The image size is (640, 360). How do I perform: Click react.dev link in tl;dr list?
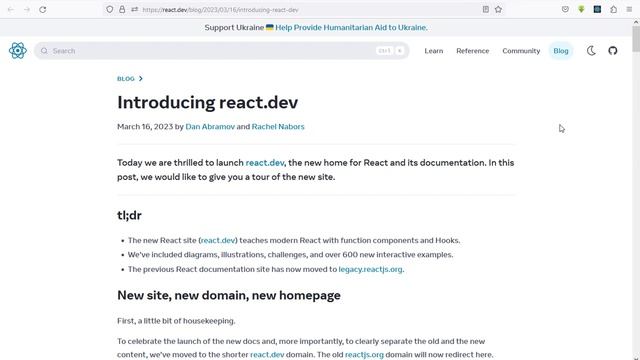click(x=218, y=240)
